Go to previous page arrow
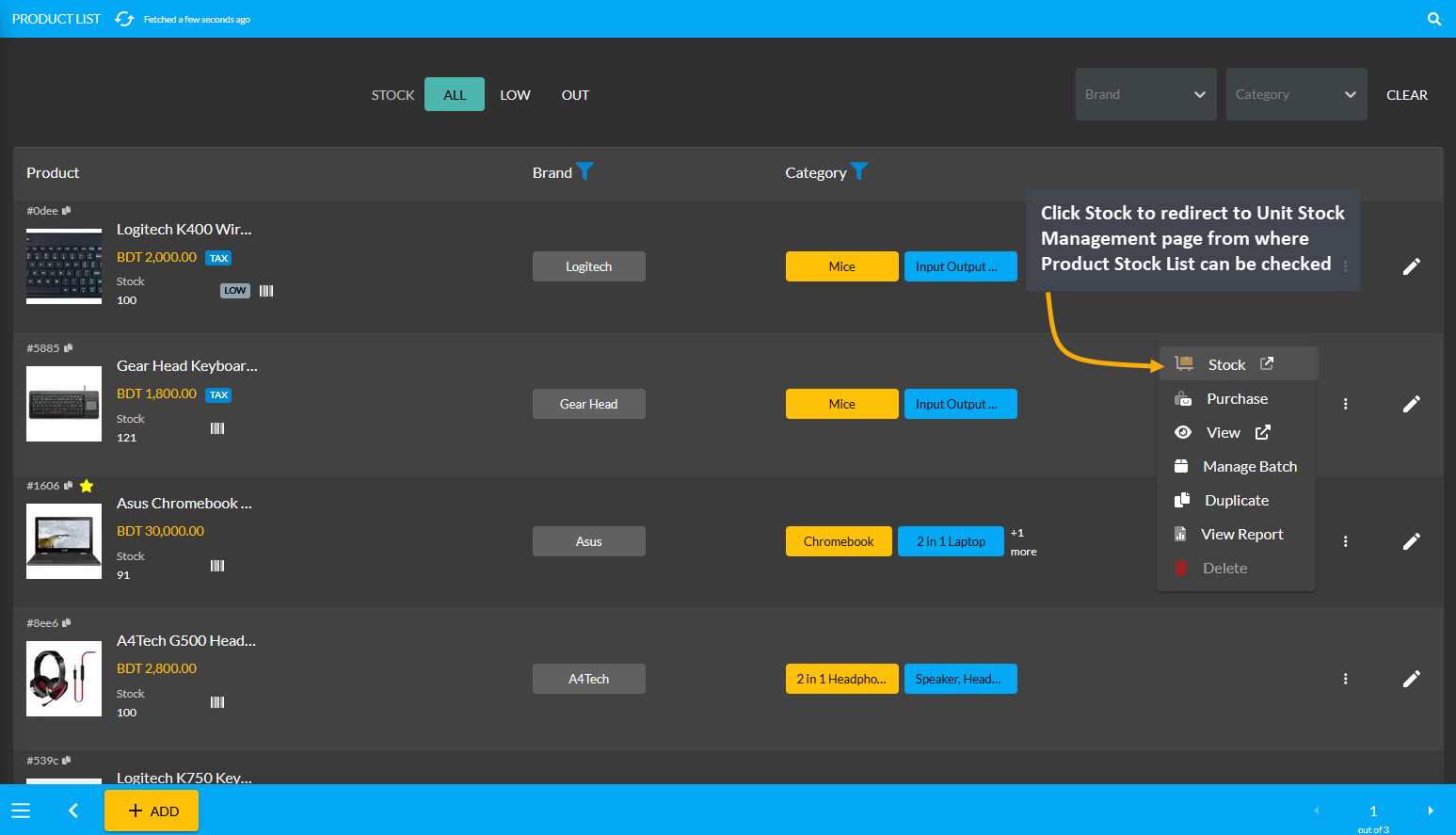The height and width of the screenshot is (835, 1456). click(x=1317, y=811)
